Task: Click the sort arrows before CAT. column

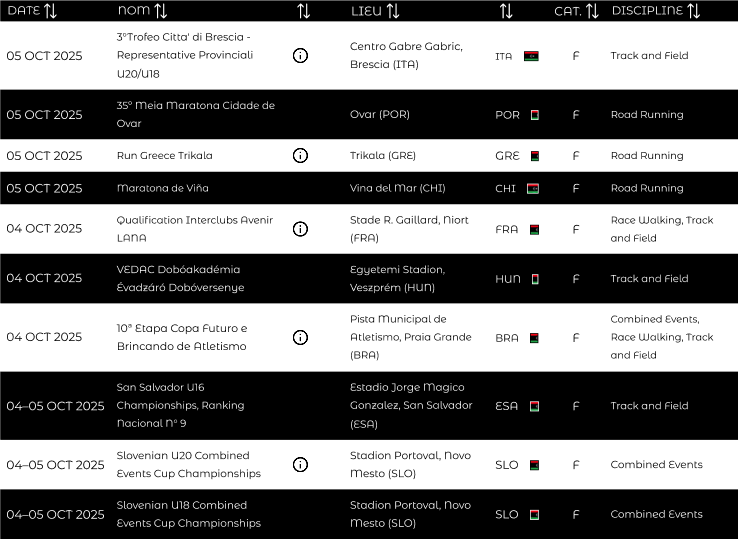Action: 506,11
